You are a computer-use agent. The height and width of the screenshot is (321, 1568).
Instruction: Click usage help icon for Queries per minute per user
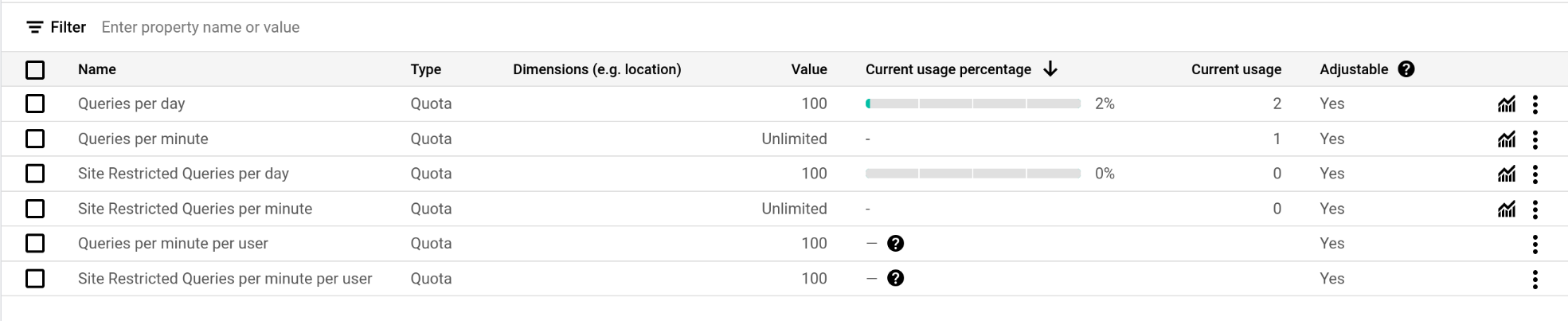(895, 244)
